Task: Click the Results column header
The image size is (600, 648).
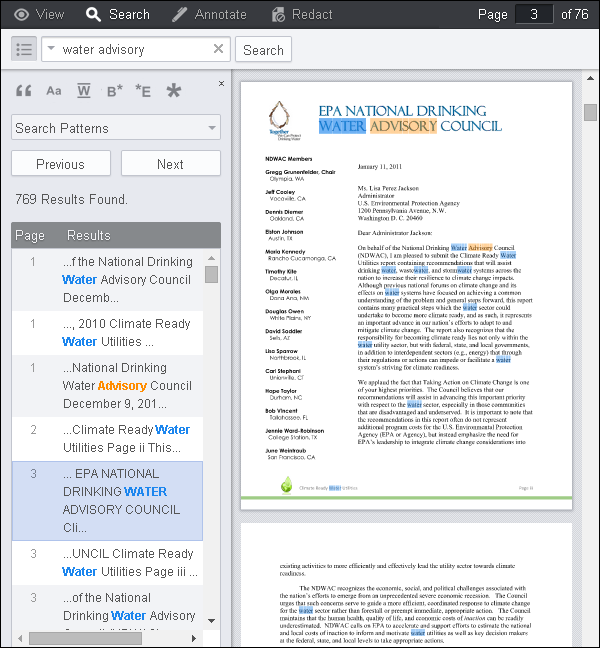Action: (x=89, y=235)
